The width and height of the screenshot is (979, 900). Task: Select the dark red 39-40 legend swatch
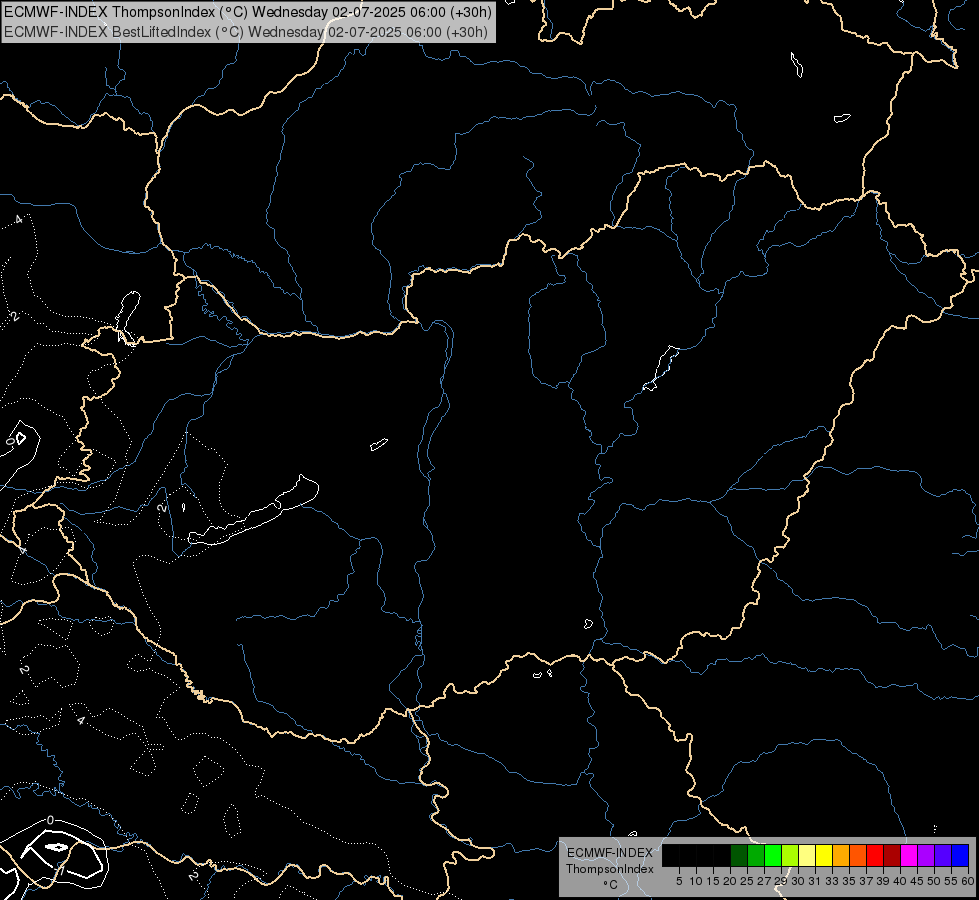coord(892,855)
